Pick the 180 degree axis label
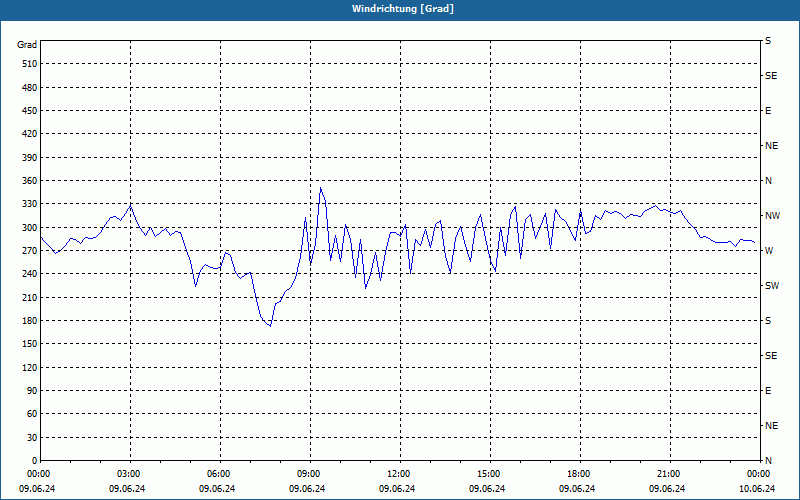 (x=29, y=321)
